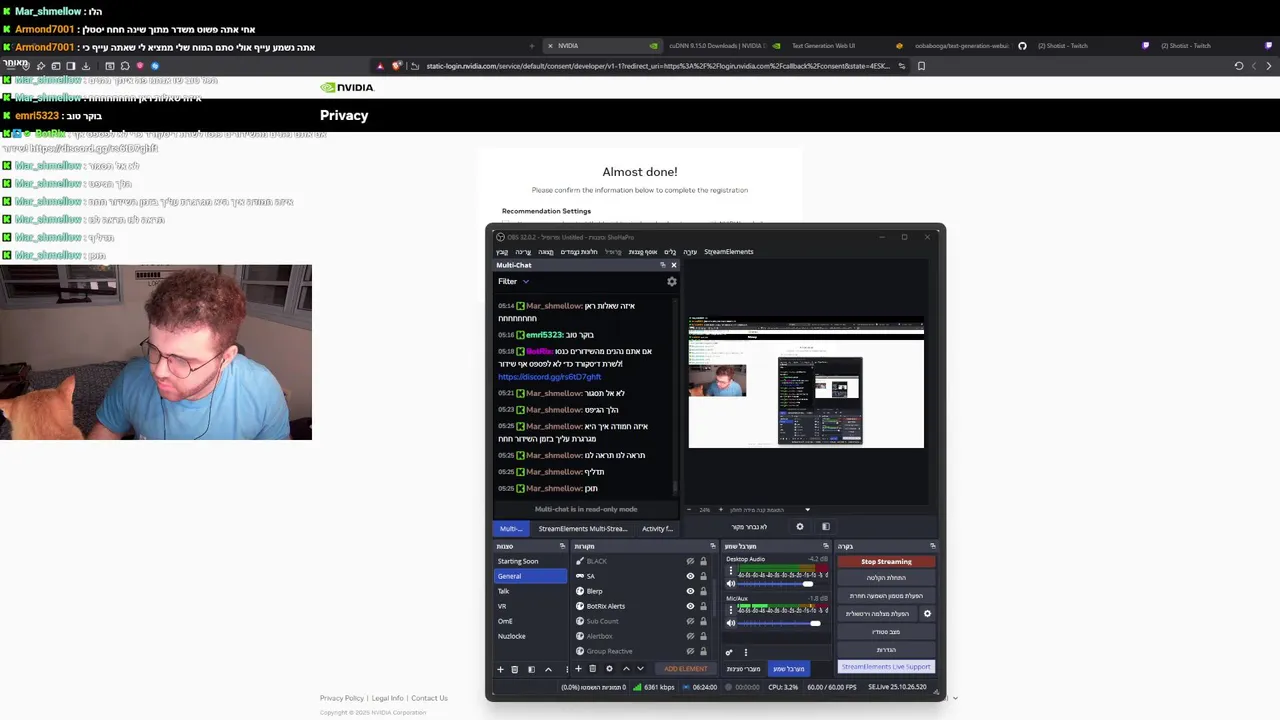Viewport: 1280px width, 720px height.
Task: Open source properties gear in sources toolbar
Action: click(609, 669)
